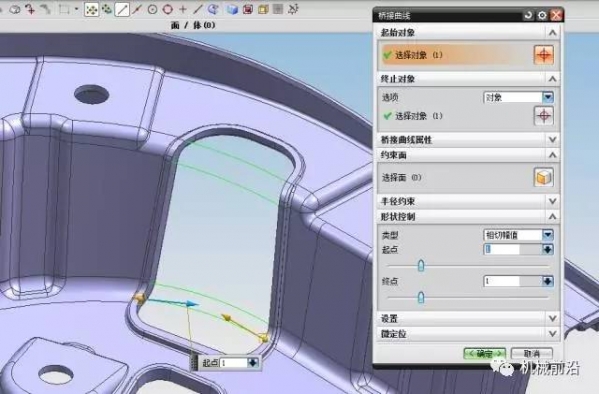Screen dimensions: 599x394
Task: Click the 取消 cancel button
Action: [531, 353]
